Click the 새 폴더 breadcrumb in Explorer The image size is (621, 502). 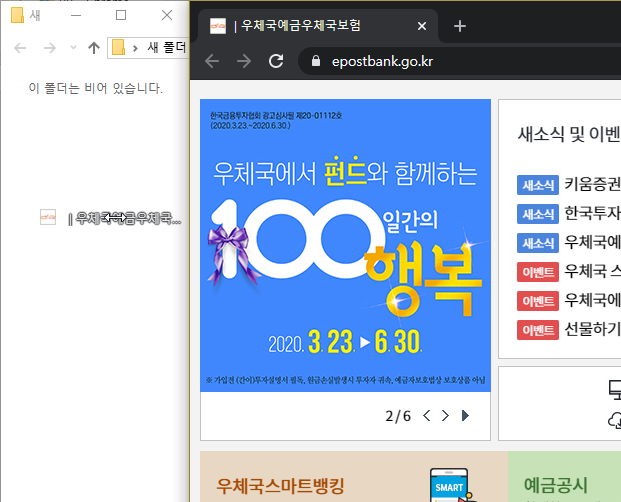pos(166,48)
